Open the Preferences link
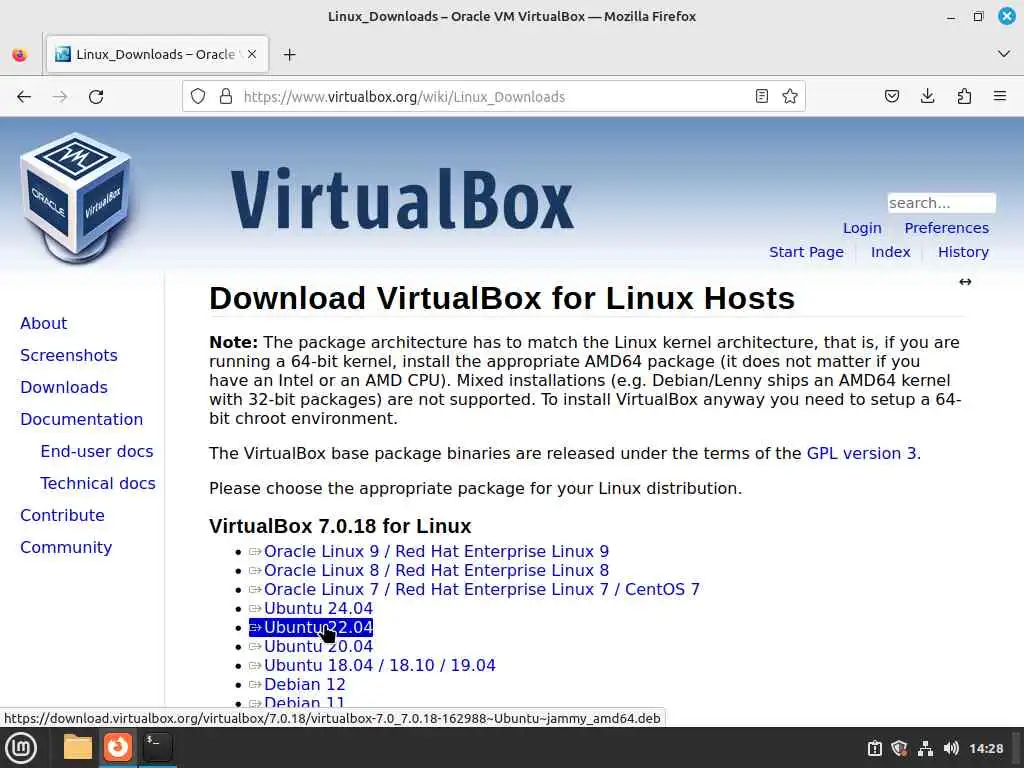 pyautogui.click(x=946, y=228)
